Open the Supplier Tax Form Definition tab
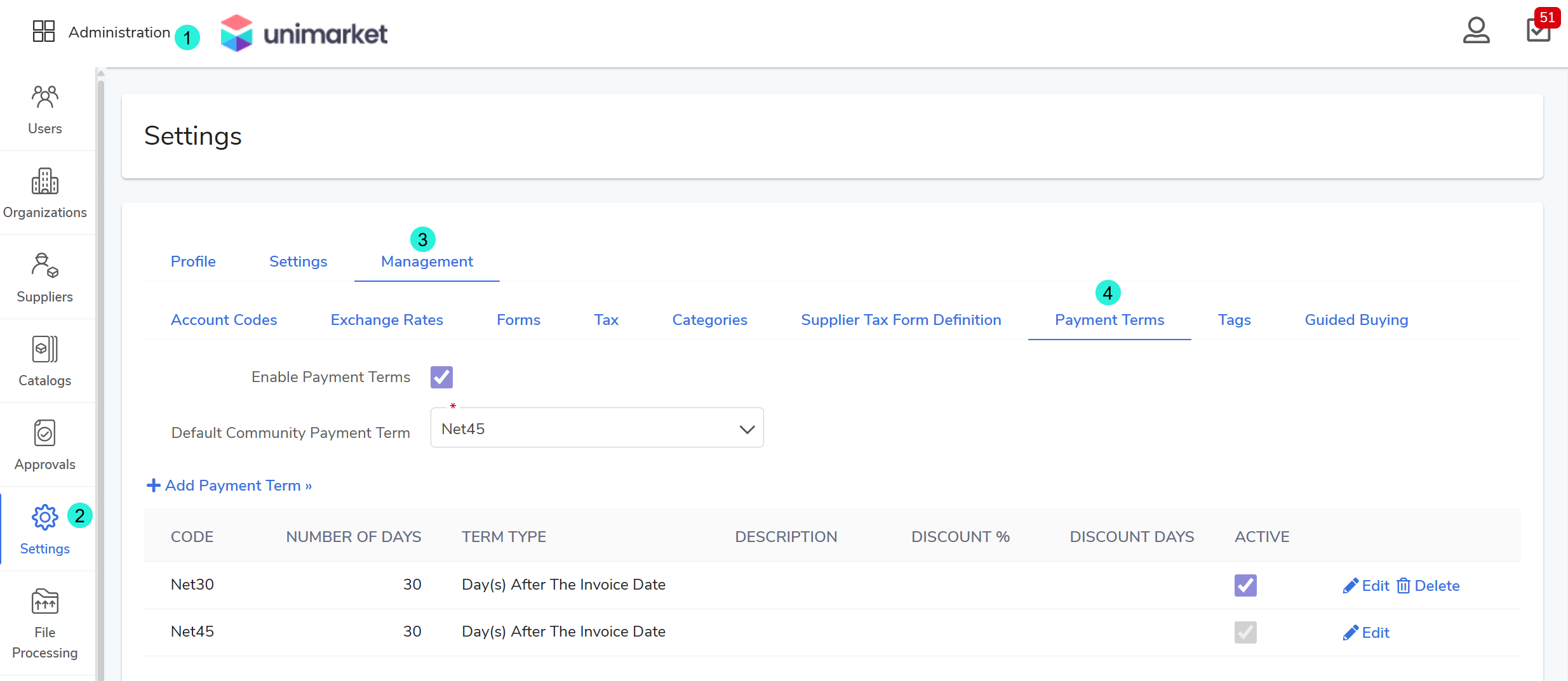The width and height of the screenshot is (1568, 681). 901,320
